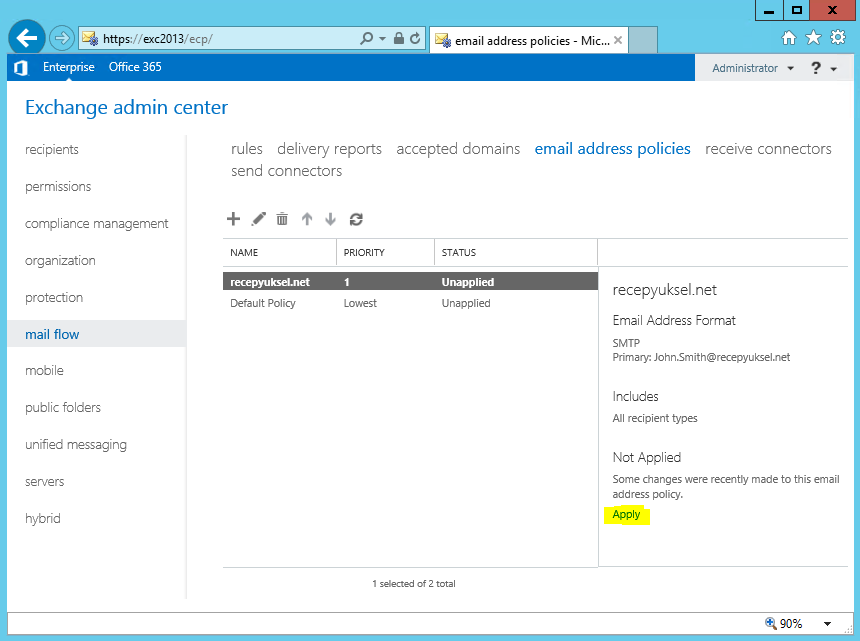The width and height of the screenshot is (860, 641).
Task: Select the Default Policy row
Action: [410, 303]
